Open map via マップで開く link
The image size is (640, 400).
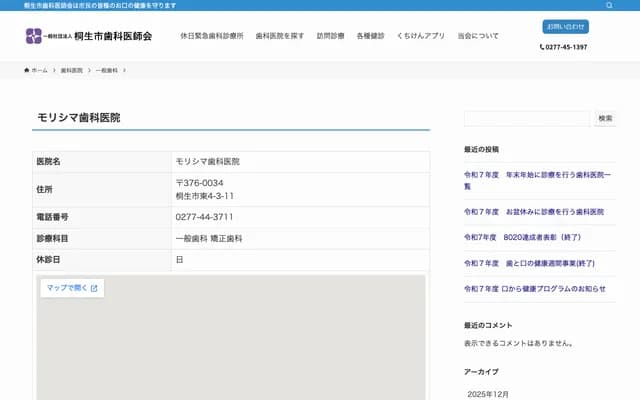72,288
